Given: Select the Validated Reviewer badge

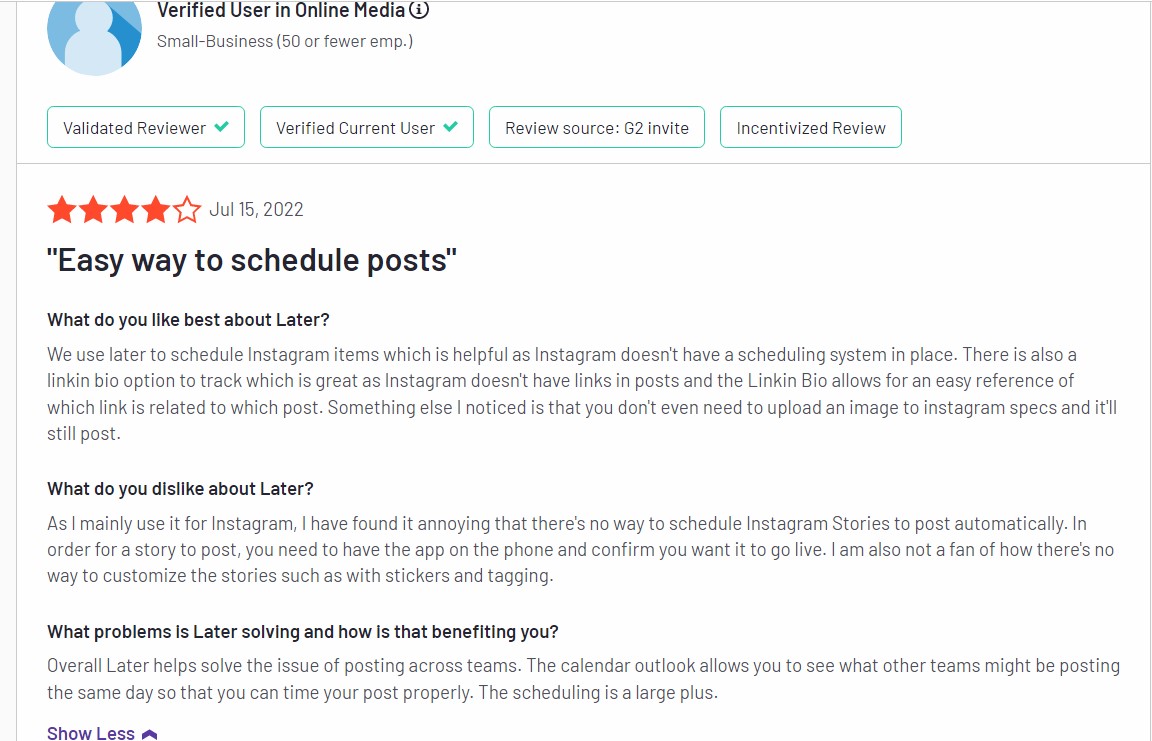Looking at the screenshot, I should pyautogui.click(x=145, y=127).
